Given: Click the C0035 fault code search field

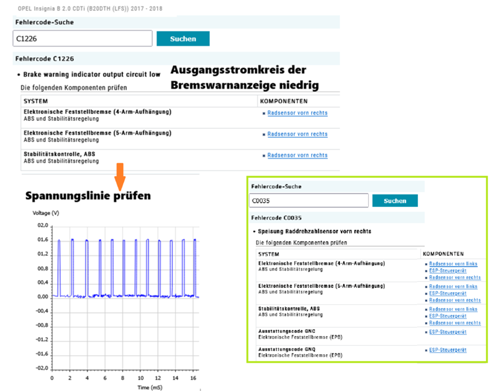Looking at the screenshot, I should pyautogui.click(x=309, y=201).
